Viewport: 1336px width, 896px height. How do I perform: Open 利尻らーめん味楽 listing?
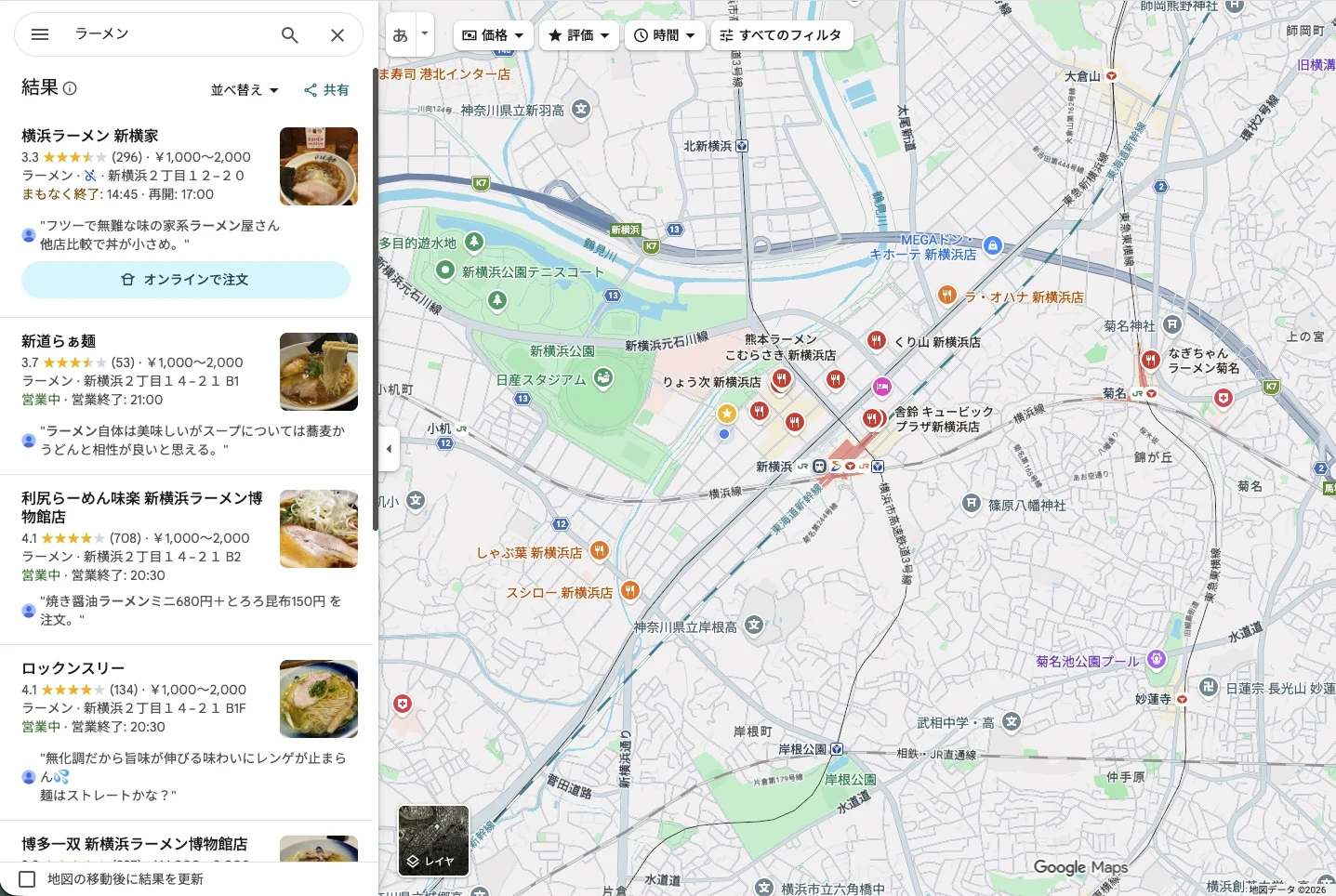[x=141, y=507]
